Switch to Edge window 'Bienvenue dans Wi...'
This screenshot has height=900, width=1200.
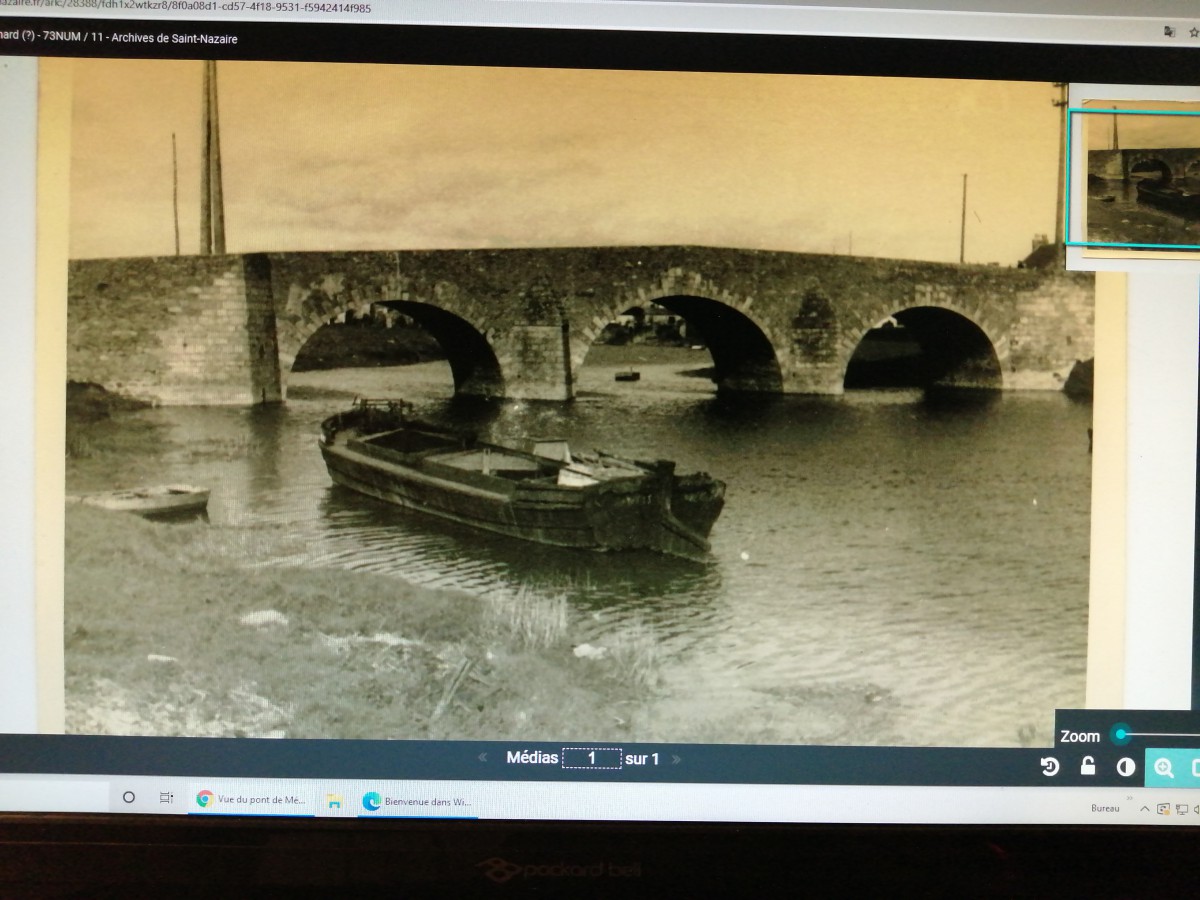(418, 801)
